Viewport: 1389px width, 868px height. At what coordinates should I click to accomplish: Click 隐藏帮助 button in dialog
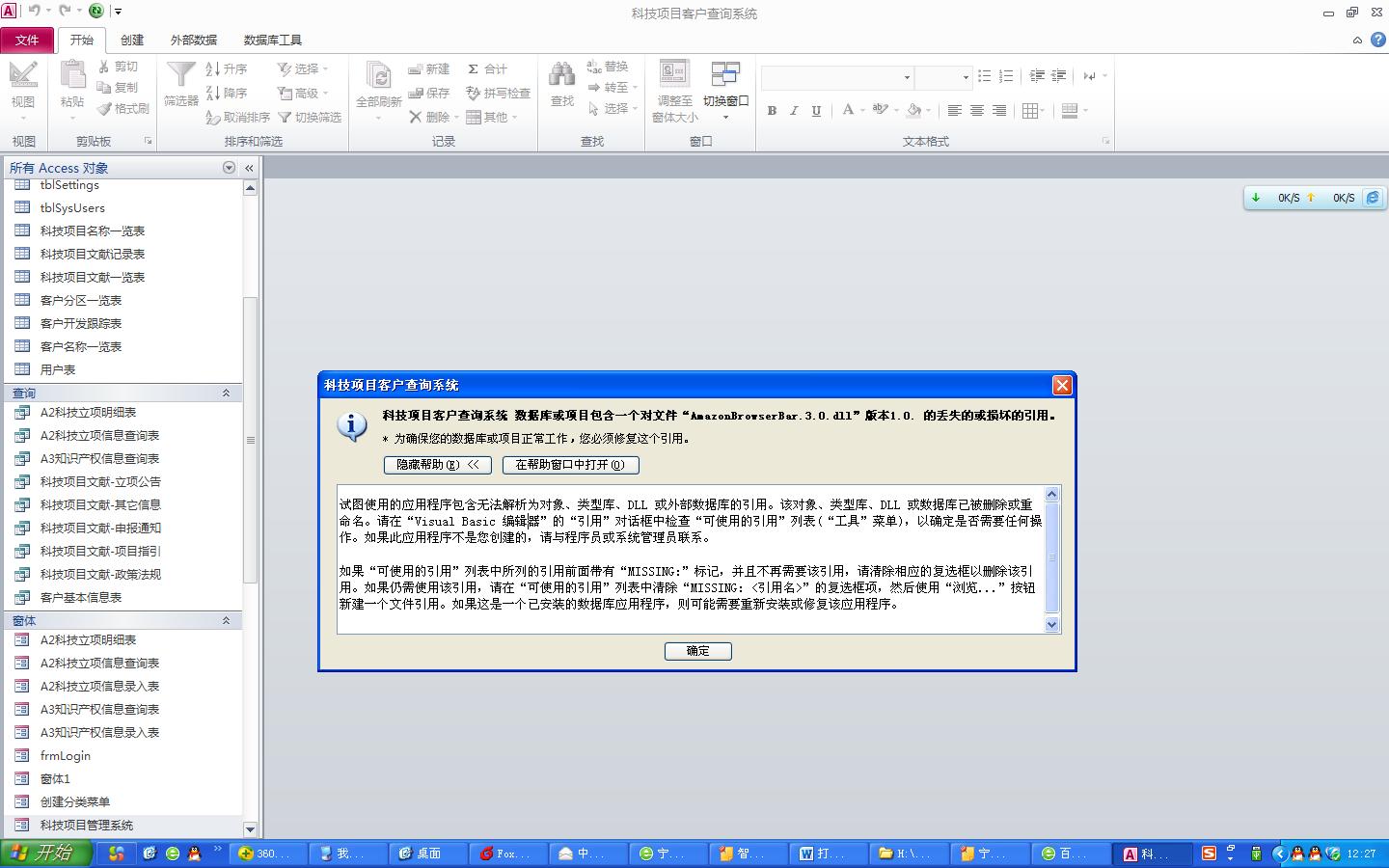point(438,465)
